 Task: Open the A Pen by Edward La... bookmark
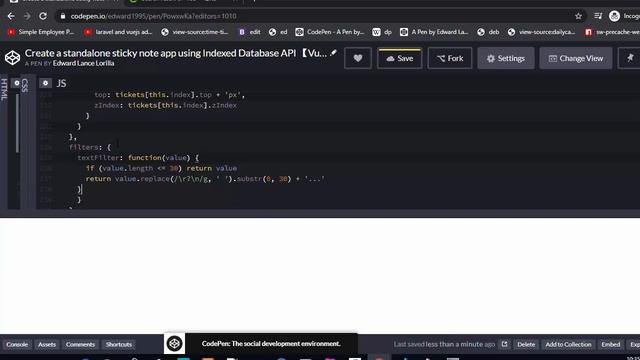(x=434, y=32)
